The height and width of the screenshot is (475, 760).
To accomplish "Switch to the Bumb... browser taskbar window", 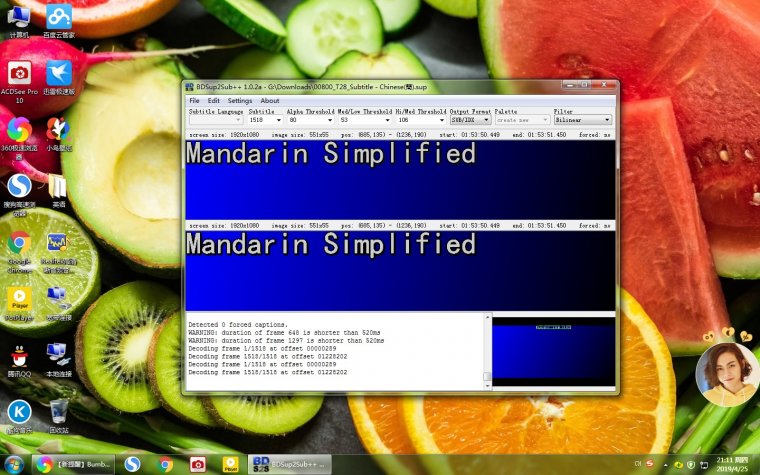I will pyautogui.click(x=74, y=464).
